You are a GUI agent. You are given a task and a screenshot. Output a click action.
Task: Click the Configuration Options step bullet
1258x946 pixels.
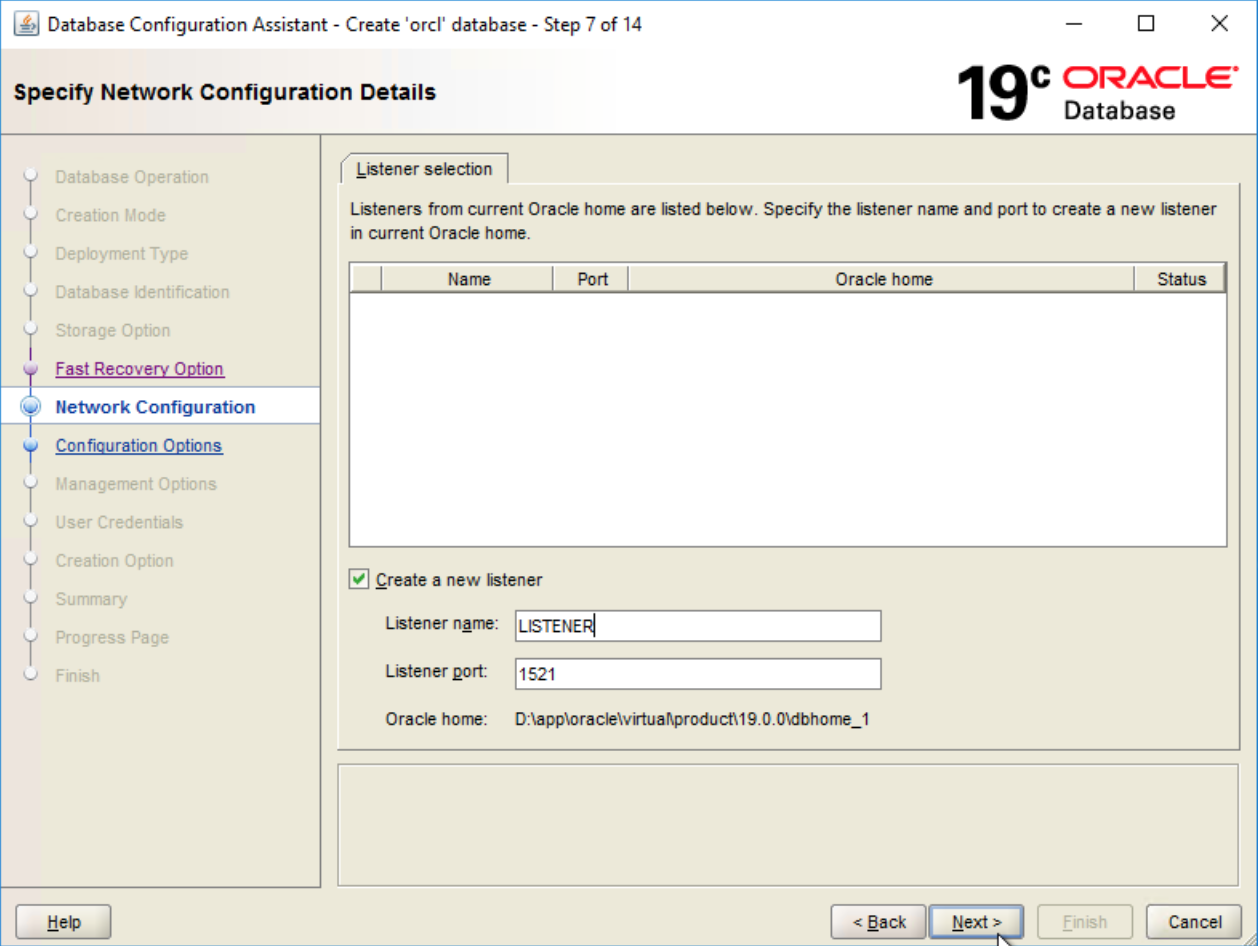pyautogui.click(x=30, y=446)
